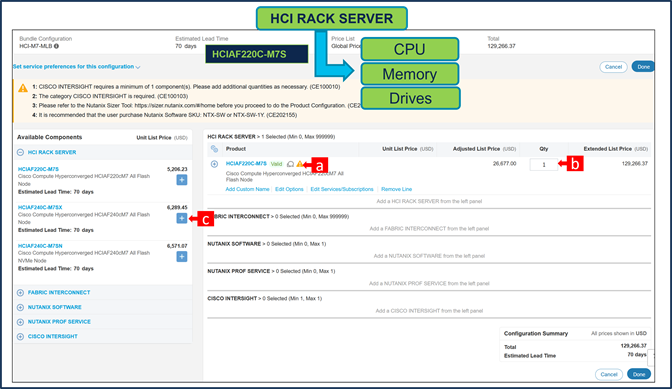This screenshot has height=389, width=672.
Task: Open Set service preferences for this configuration
Action: (x=76, y=67)
